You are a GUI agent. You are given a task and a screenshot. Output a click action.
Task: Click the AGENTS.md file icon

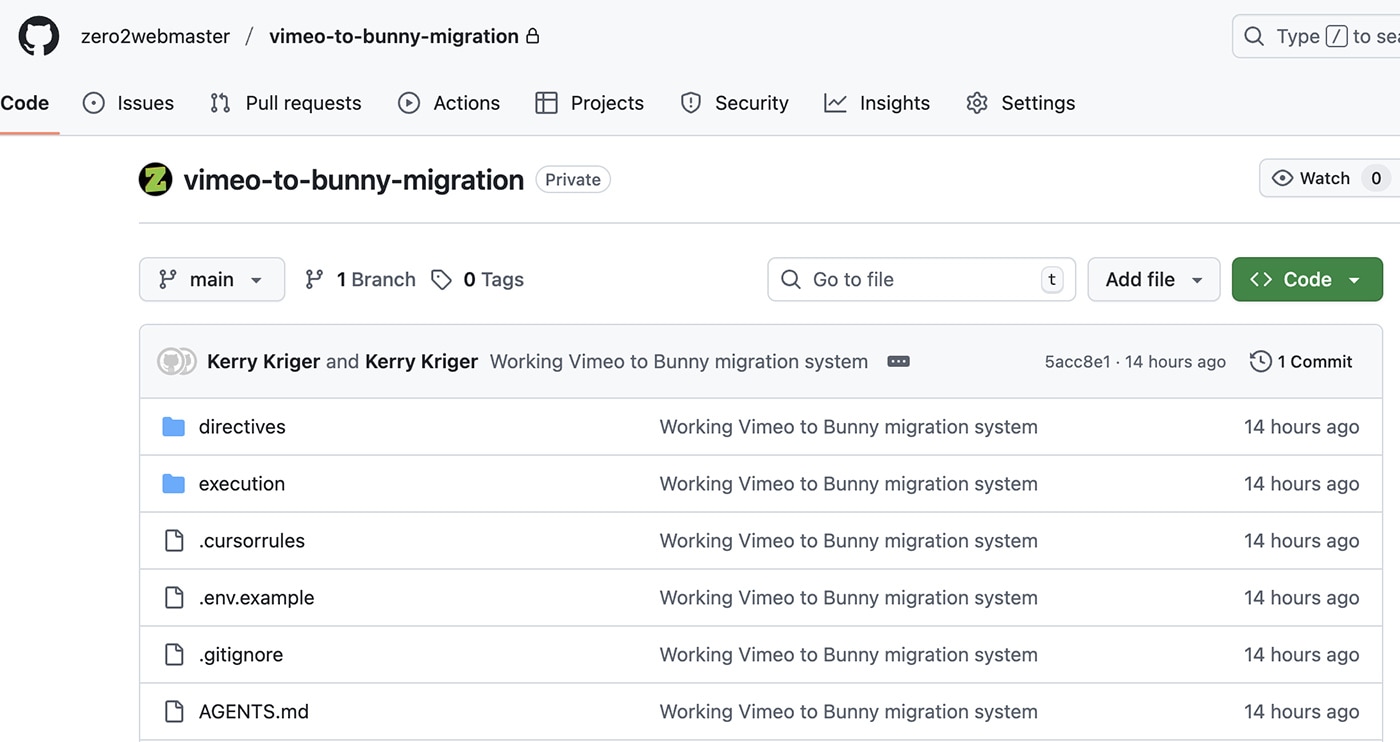coord(174,712)
